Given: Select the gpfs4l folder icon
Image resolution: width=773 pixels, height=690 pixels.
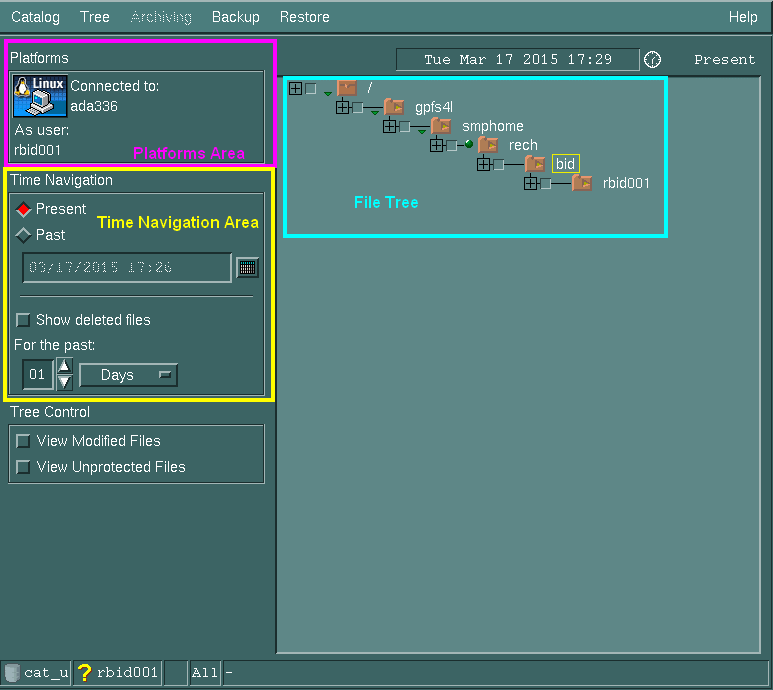Looking at the screenshot, I should 394,107.
